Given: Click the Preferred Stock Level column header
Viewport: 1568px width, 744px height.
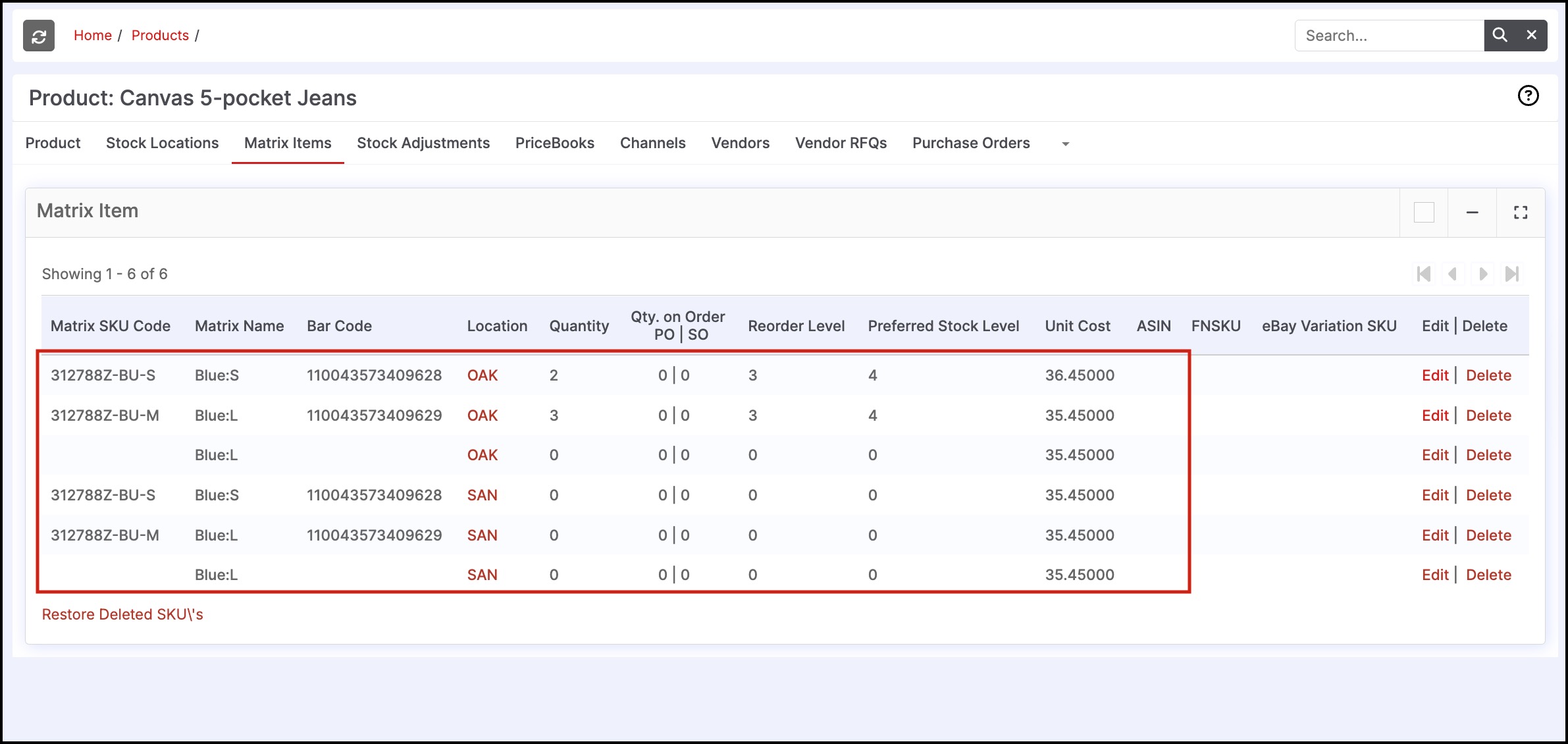Looking at the screenshot, I should click(943, 326).
